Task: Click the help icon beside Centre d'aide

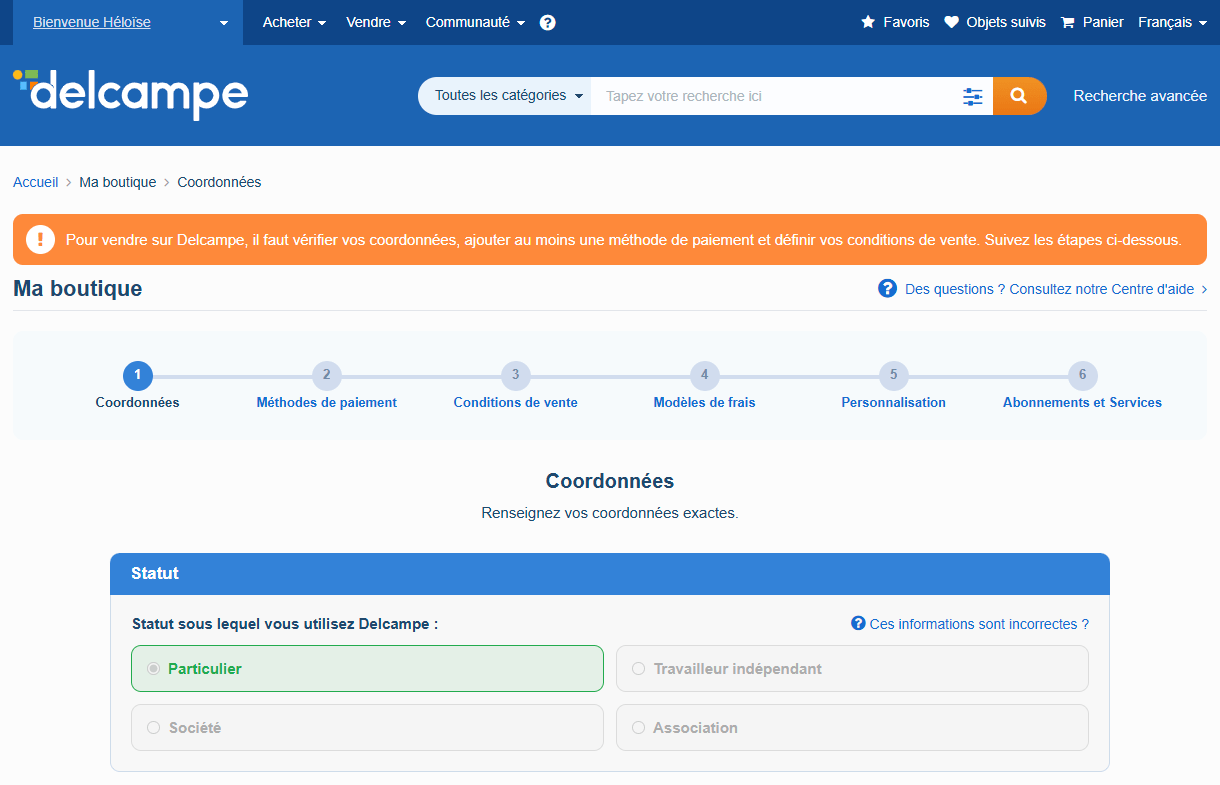Action: (x=887, y=288)
